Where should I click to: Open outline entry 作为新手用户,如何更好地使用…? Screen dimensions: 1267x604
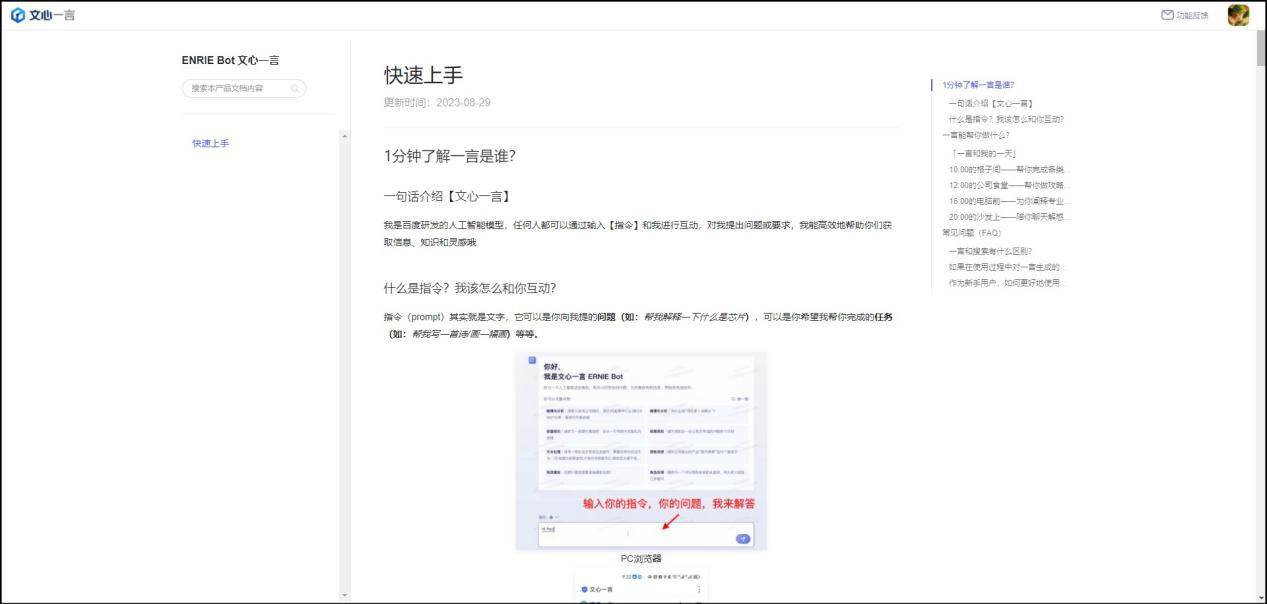(1008, 283)
